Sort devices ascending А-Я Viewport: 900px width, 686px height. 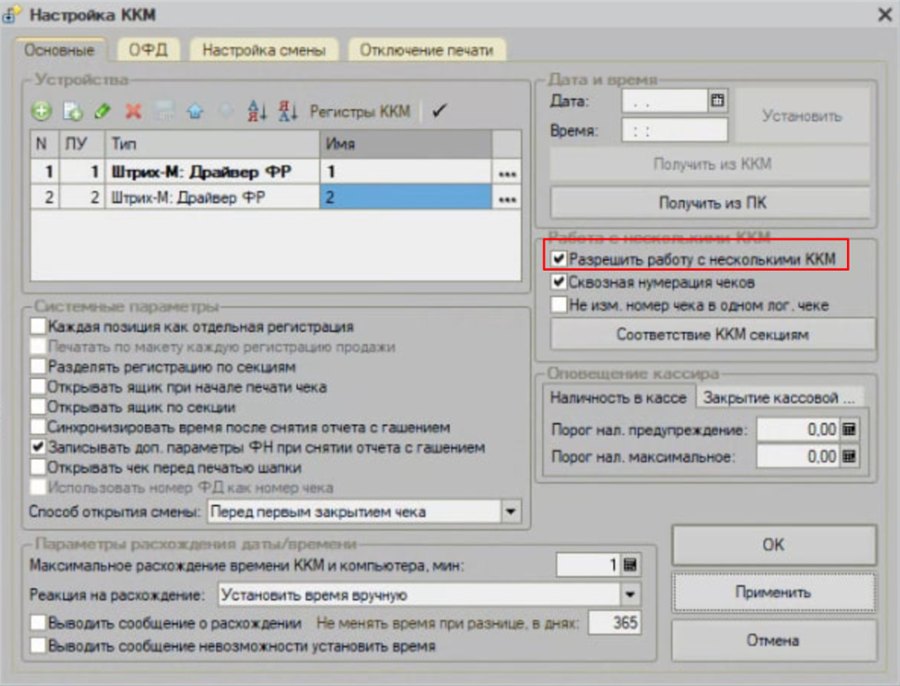257,111
